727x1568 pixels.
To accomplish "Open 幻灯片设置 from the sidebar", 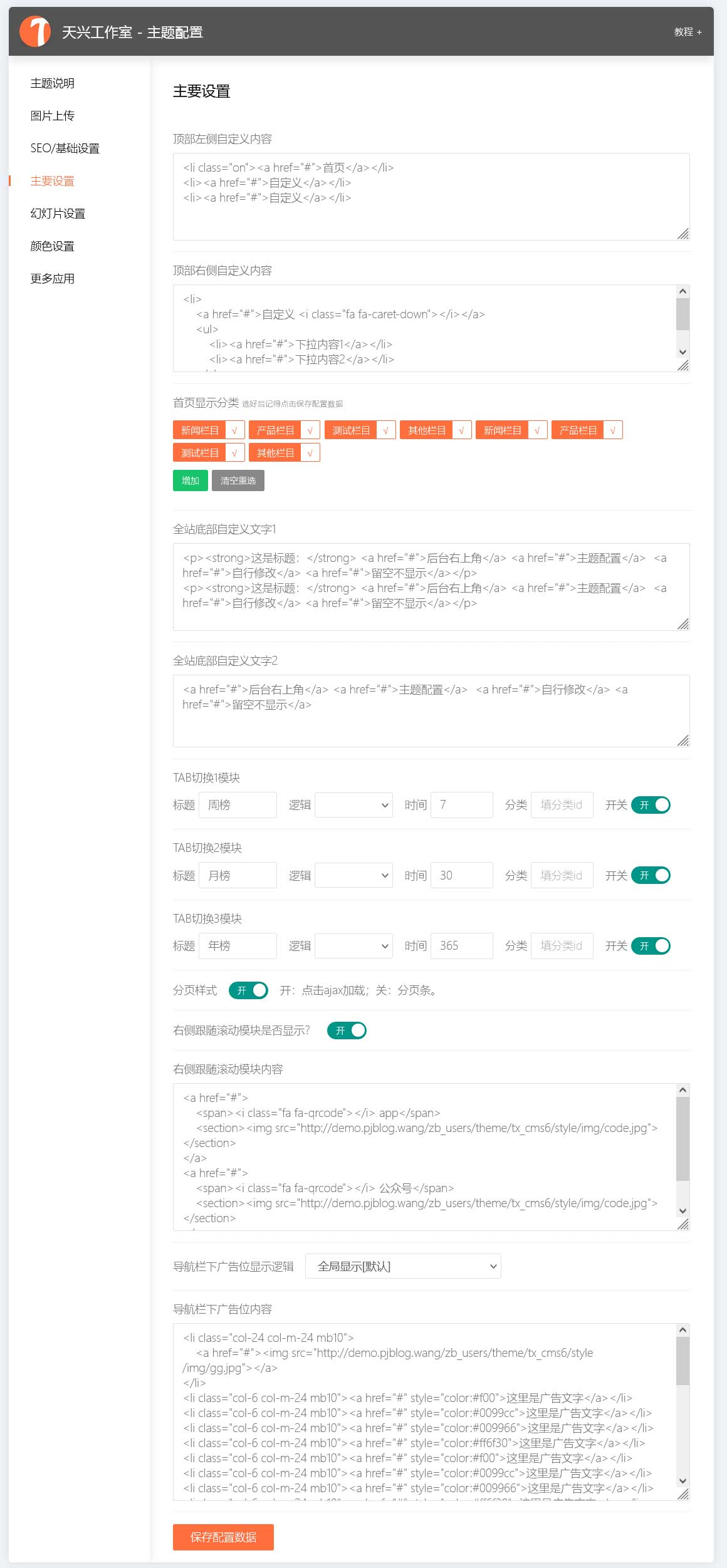I will click(x=58, y=214).
